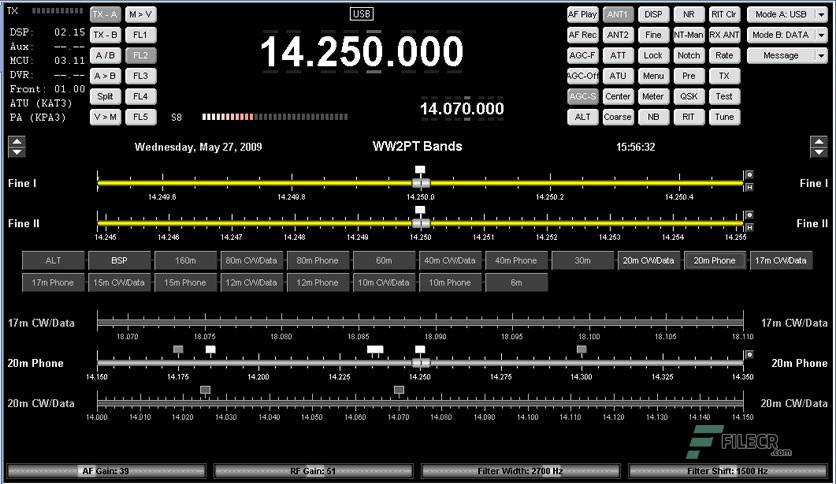Toggle the NB noise blanker
Viewport: 836px width, 484px height.
653,117
